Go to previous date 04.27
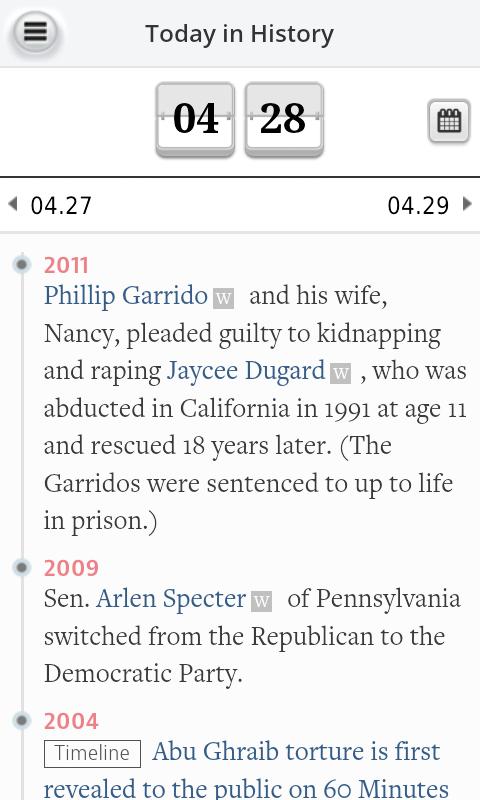Screen dimensions: 480x800 pos(61,206)
